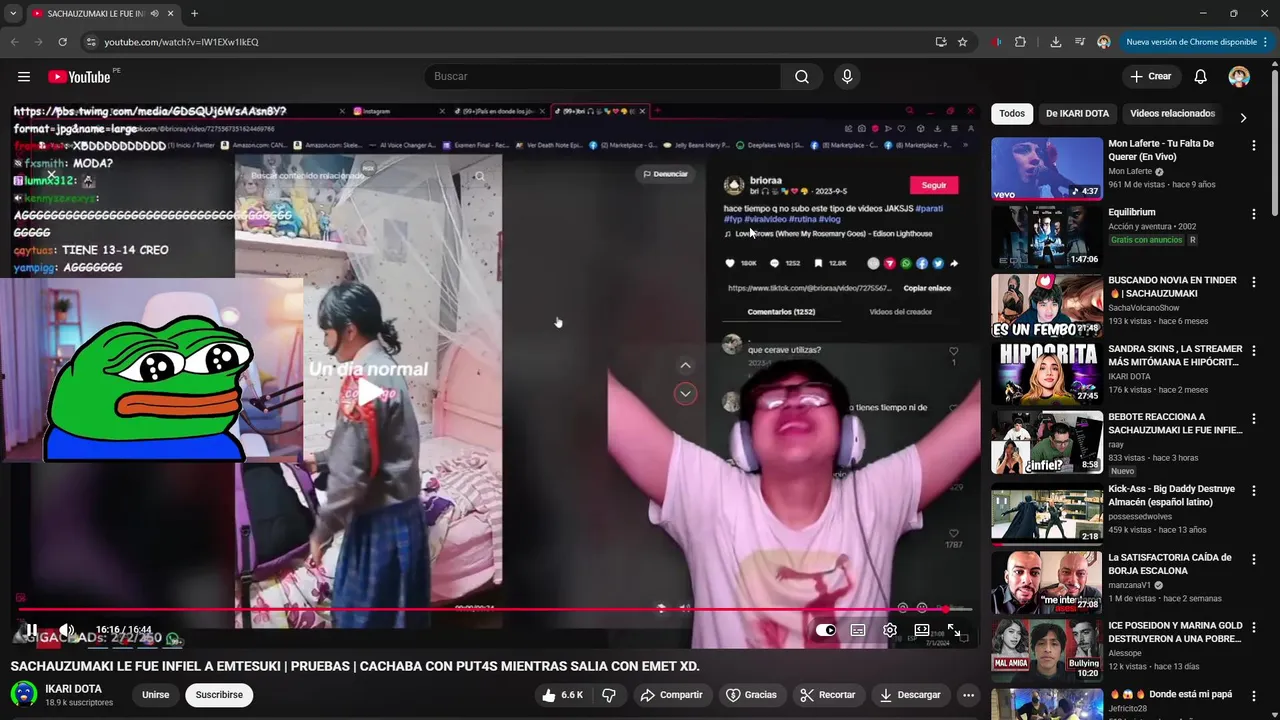The height and width of the screenshot is (720, 1280).
Task: Mute the video volume speaker icon
Action: [66, 630]
